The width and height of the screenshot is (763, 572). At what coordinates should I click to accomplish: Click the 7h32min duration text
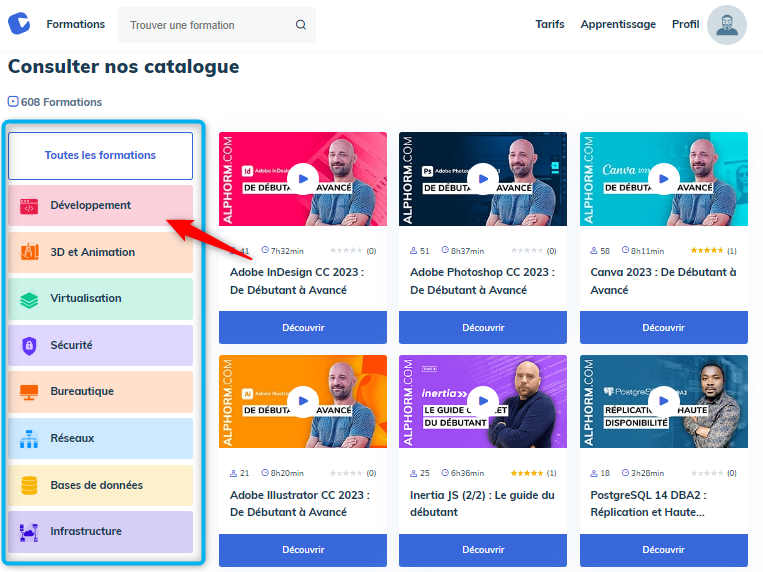[x=287, y=251]
